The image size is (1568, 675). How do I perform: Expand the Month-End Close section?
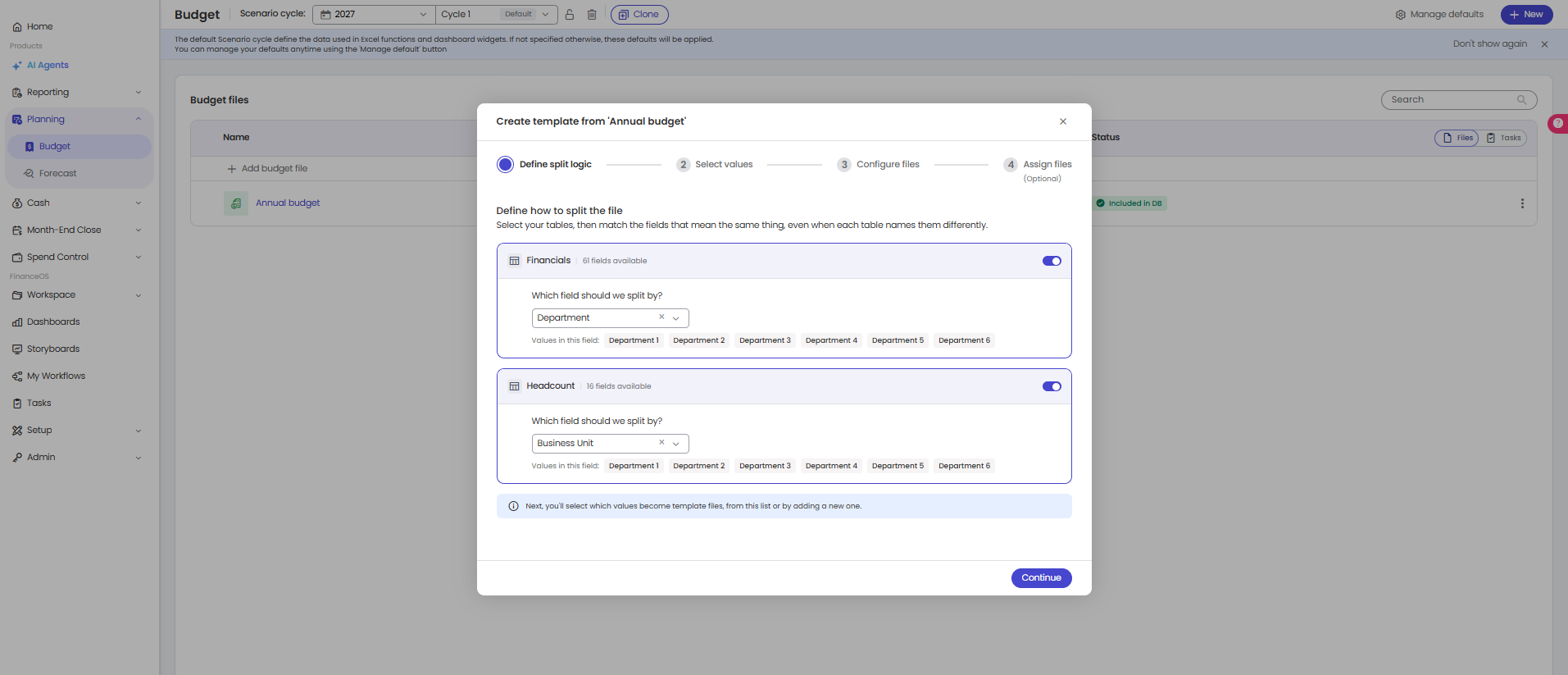(139, 230)
